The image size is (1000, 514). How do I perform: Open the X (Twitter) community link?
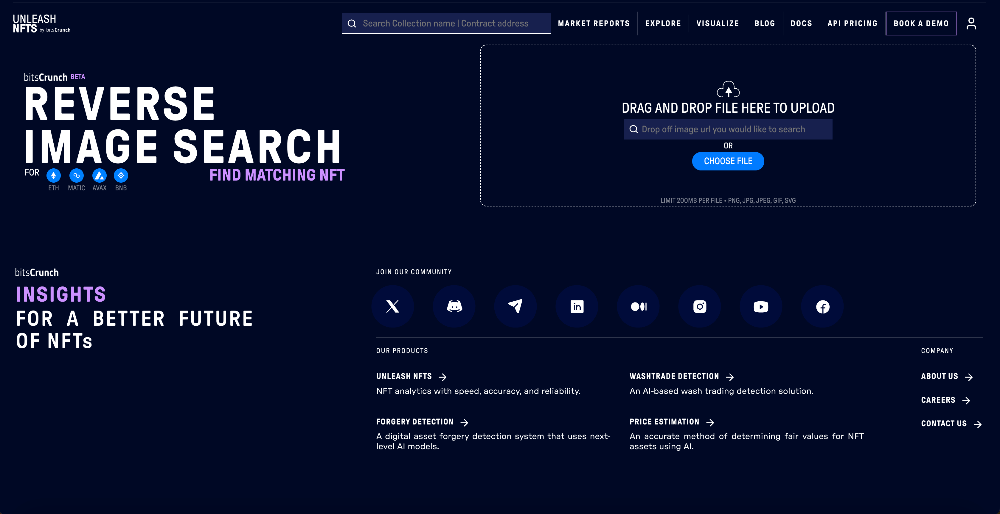392,307
